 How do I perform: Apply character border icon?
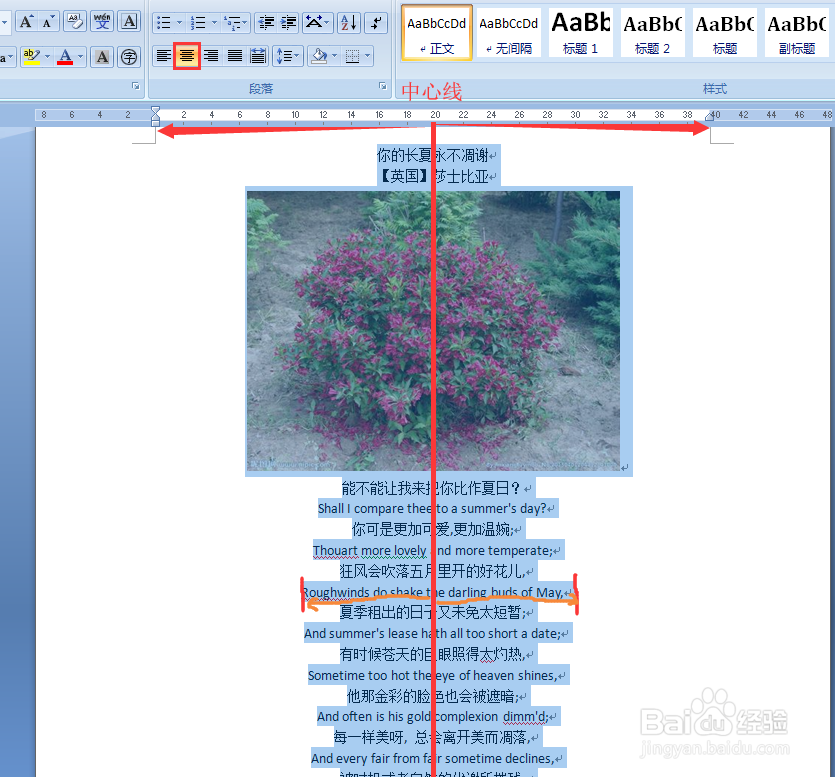click(x=129, y=22)
